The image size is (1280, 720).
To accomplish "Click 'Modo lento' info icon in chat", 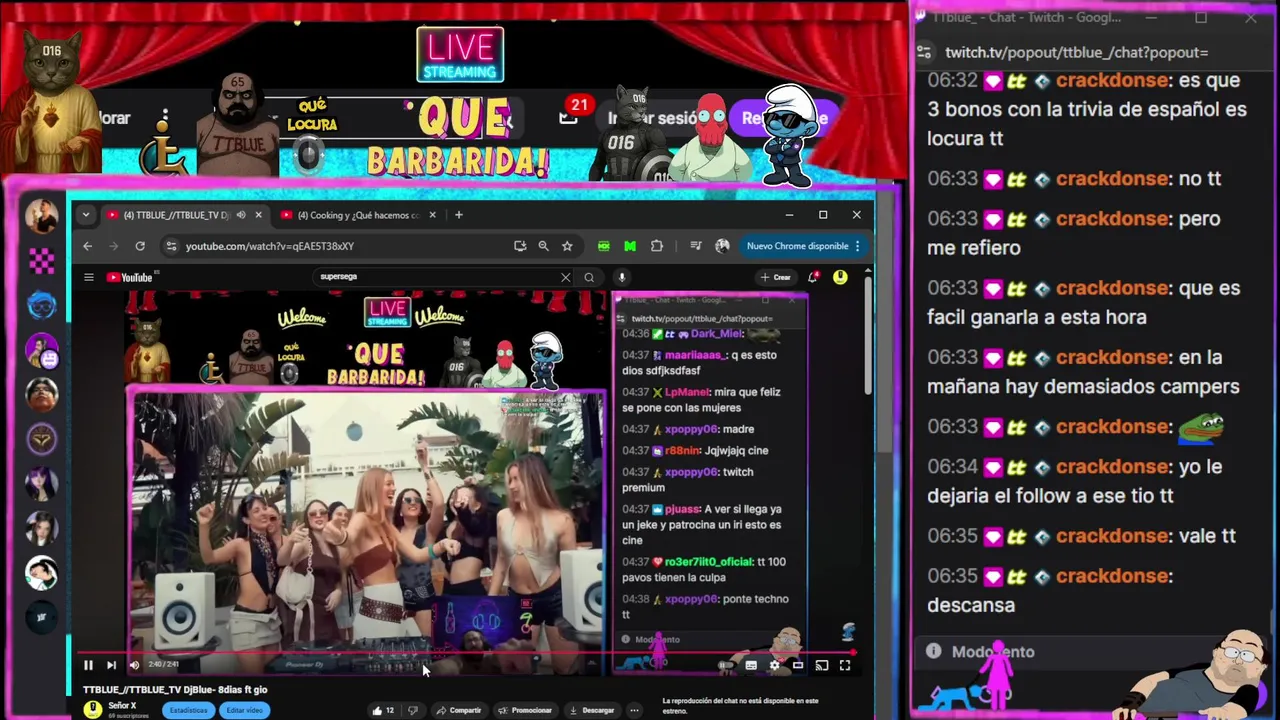I will 933,651.
